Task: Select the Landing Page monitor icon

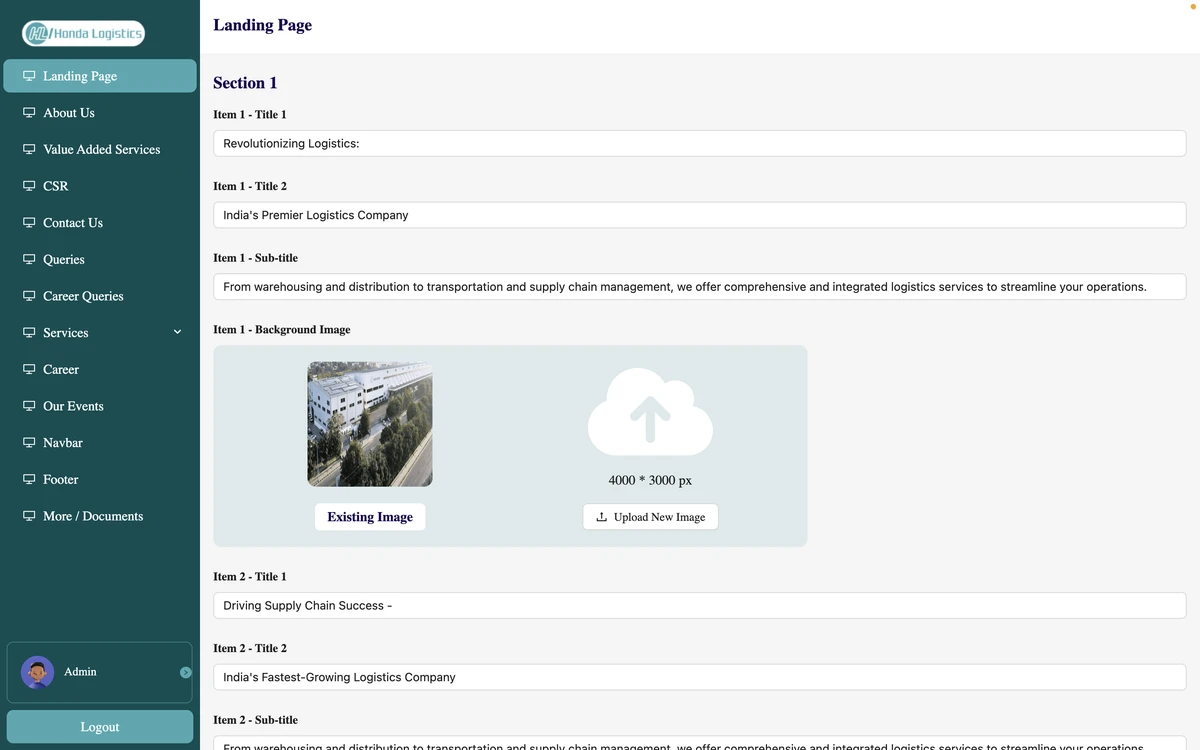Action: point(27,75)
